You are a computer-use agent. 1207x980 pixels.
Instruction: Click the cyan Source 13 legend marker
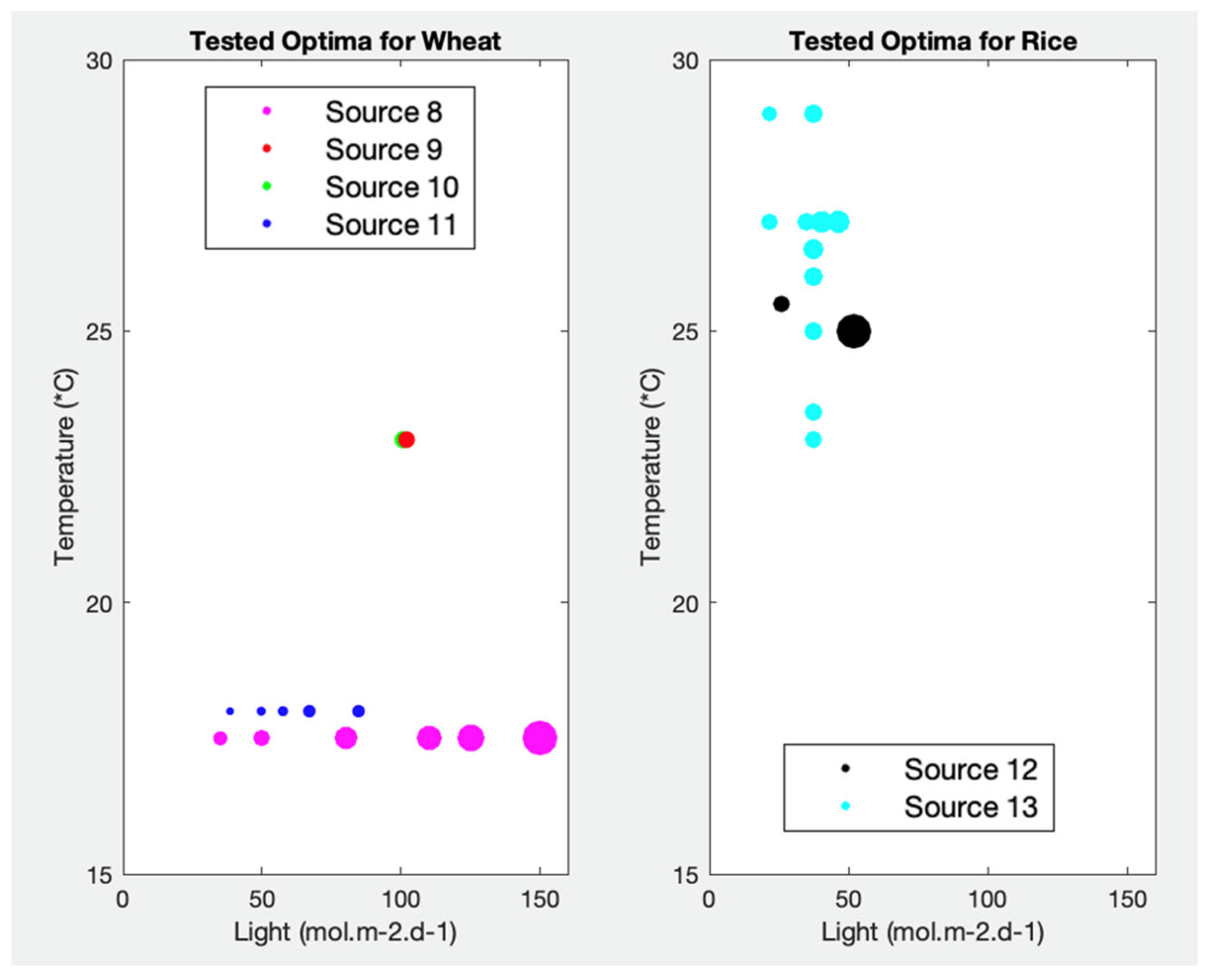click(x=845, y=806)
